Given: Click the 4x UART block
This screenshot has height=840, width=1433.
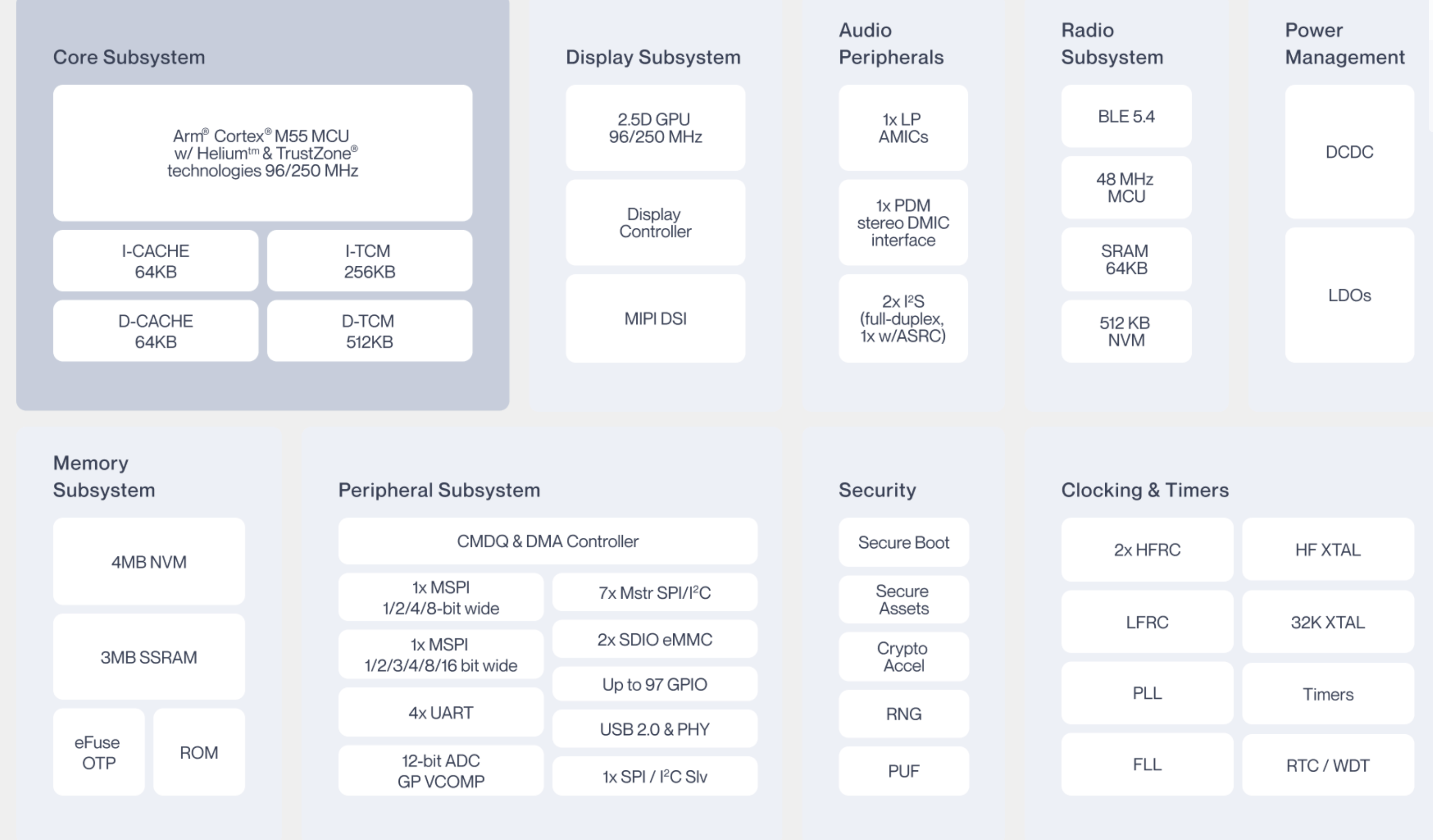Looking at the screenshot, I should [x=441, y=713].
